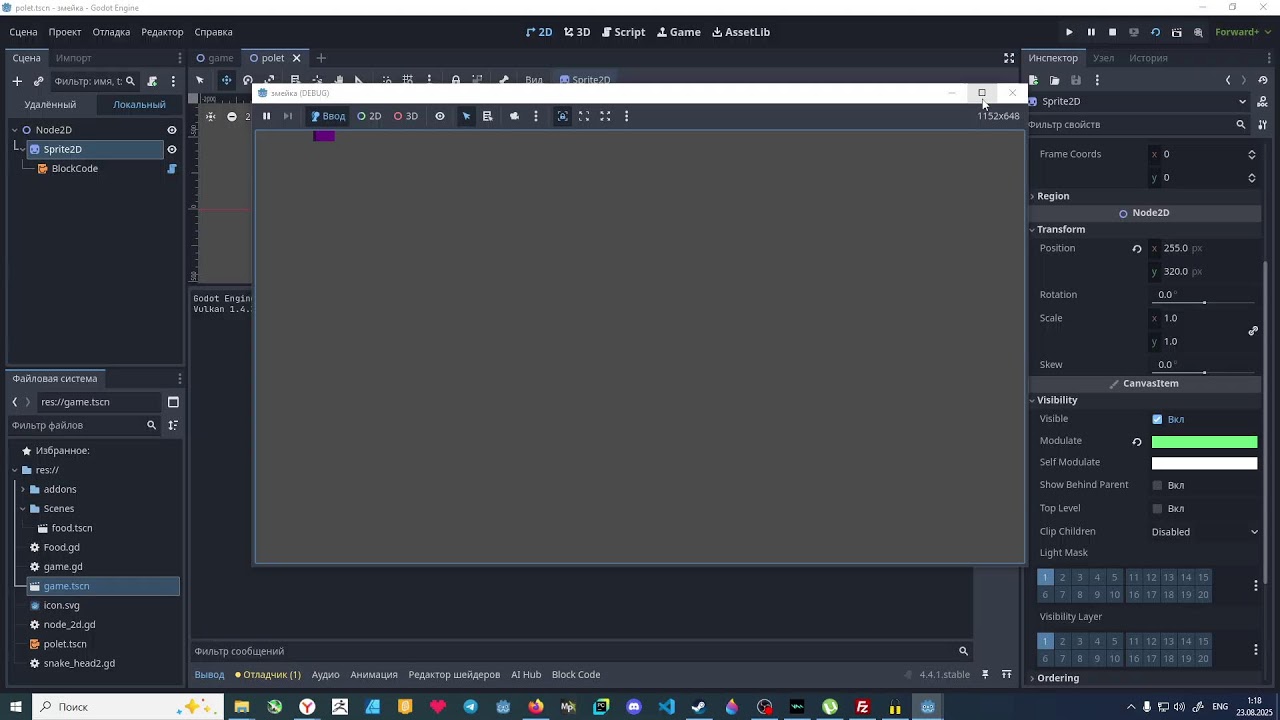This screenshot has width=1280, height=720.
Task: Open the inspector property tools icon
Action: point(1263,125)
